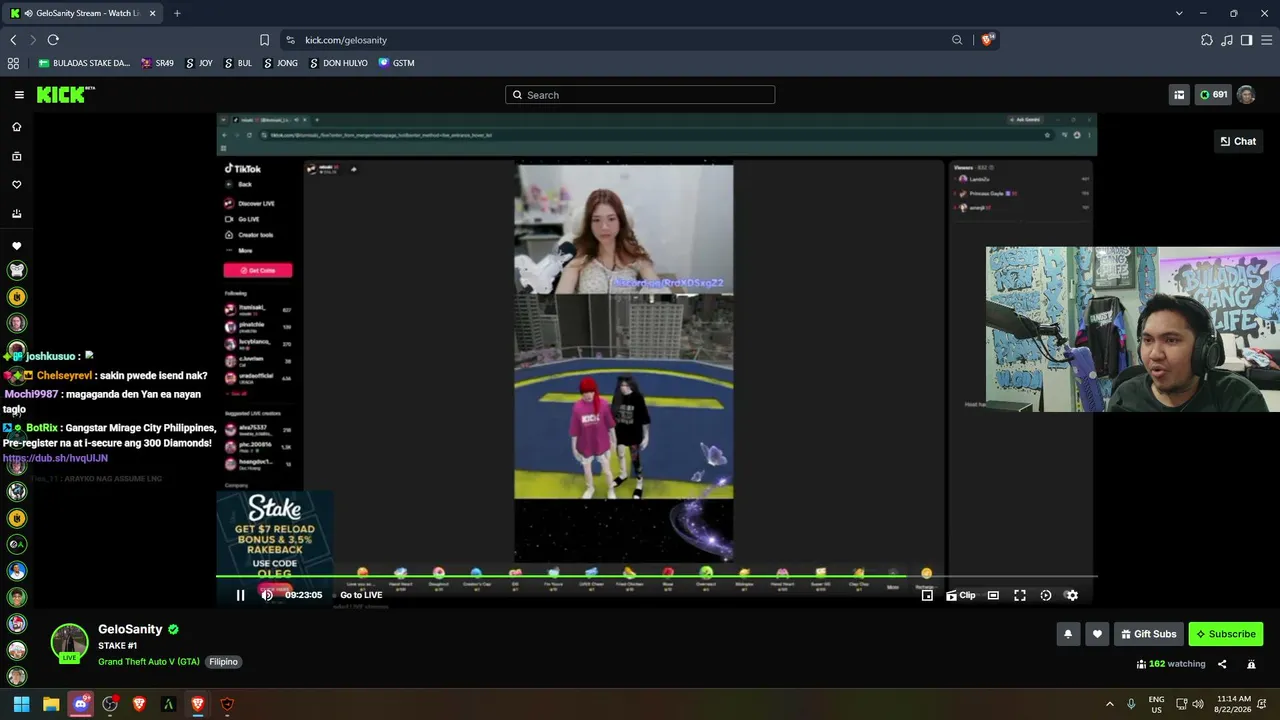Bookmark this page in the address bar
This screenshot has height=720, width=1280.
pyautogui.click(x=264, y=40)
